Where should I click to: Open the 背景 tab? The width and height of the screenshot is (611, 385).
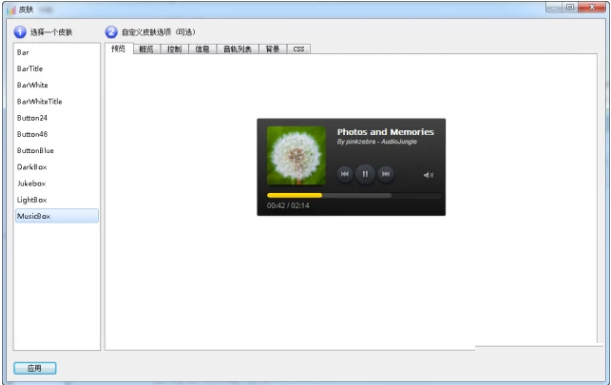tap(273, 49)
